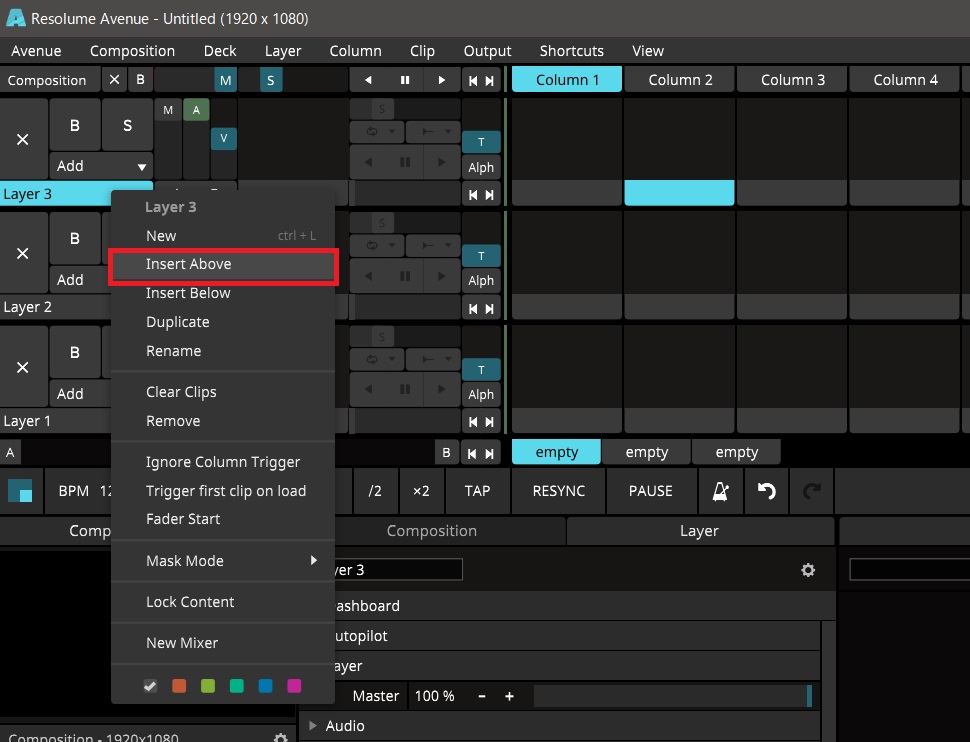Viewport: 970px width, 742px height.
Task: Toggle the Layer 1 T transition button
Action: coord(481,369)
